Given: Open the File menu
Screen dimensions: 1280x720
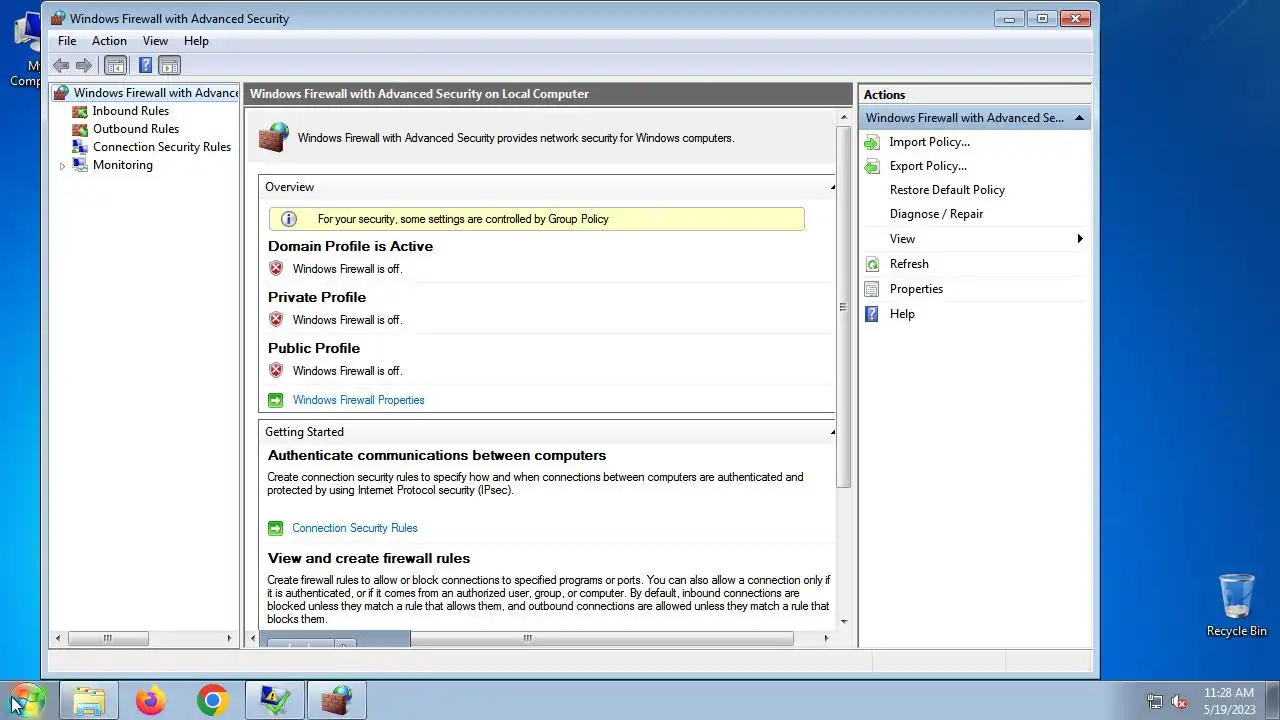Looking at the screenshot, I should pos(67,41).
